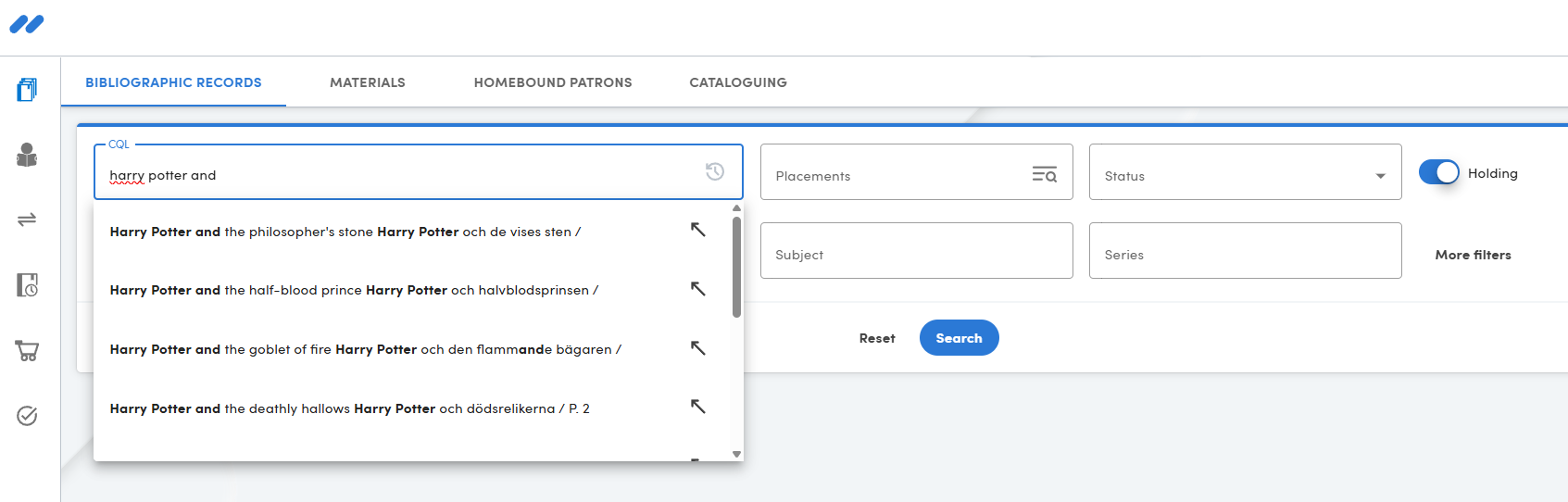Open the books catalogue sidebar icon

click(27, 90)
